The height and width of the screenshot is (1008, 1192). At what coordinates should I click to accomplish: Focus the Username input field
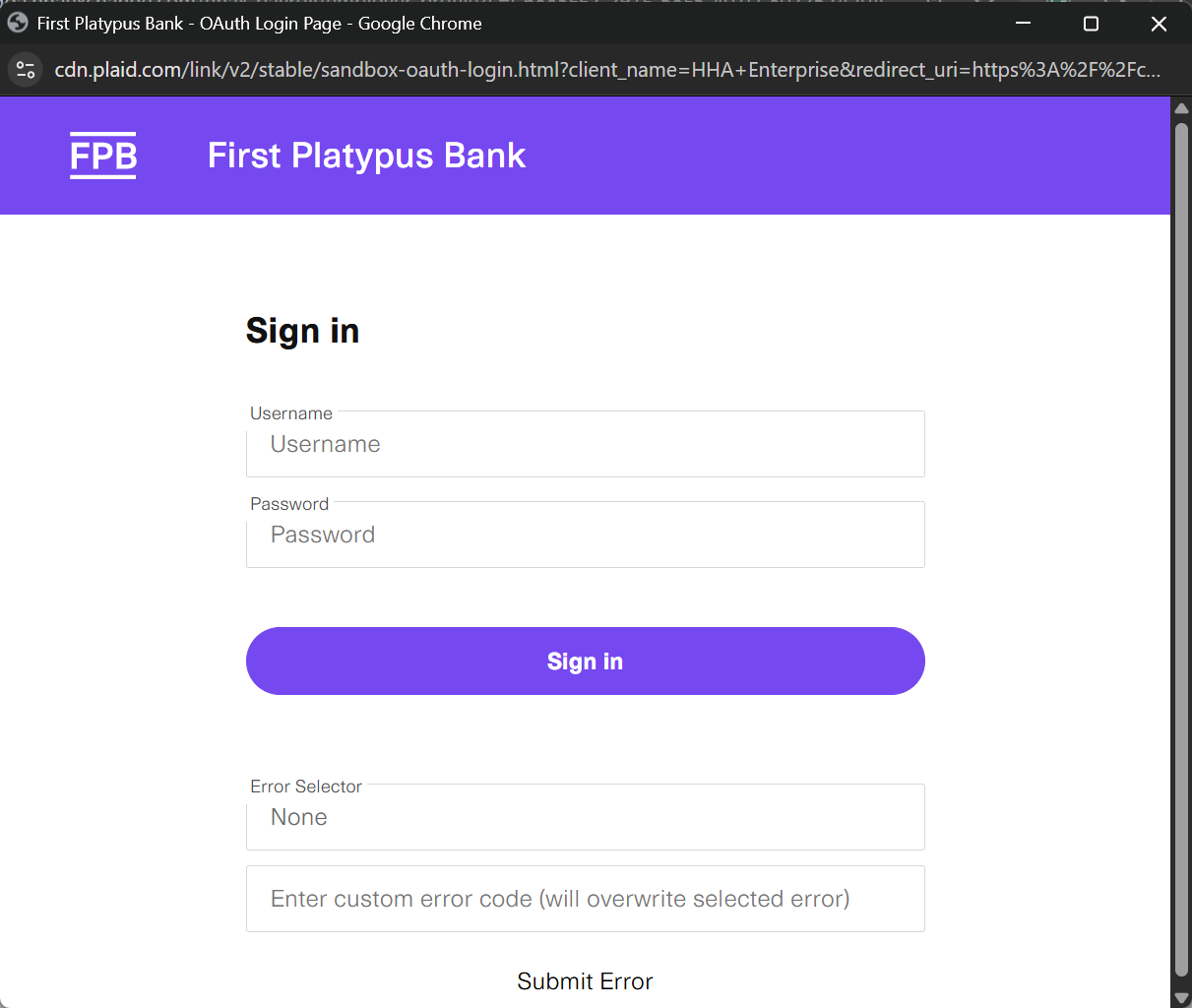(585, 445)
